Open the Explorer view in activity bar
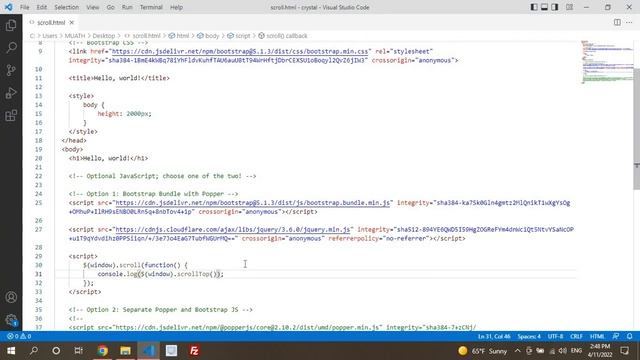 coord(11,25)
